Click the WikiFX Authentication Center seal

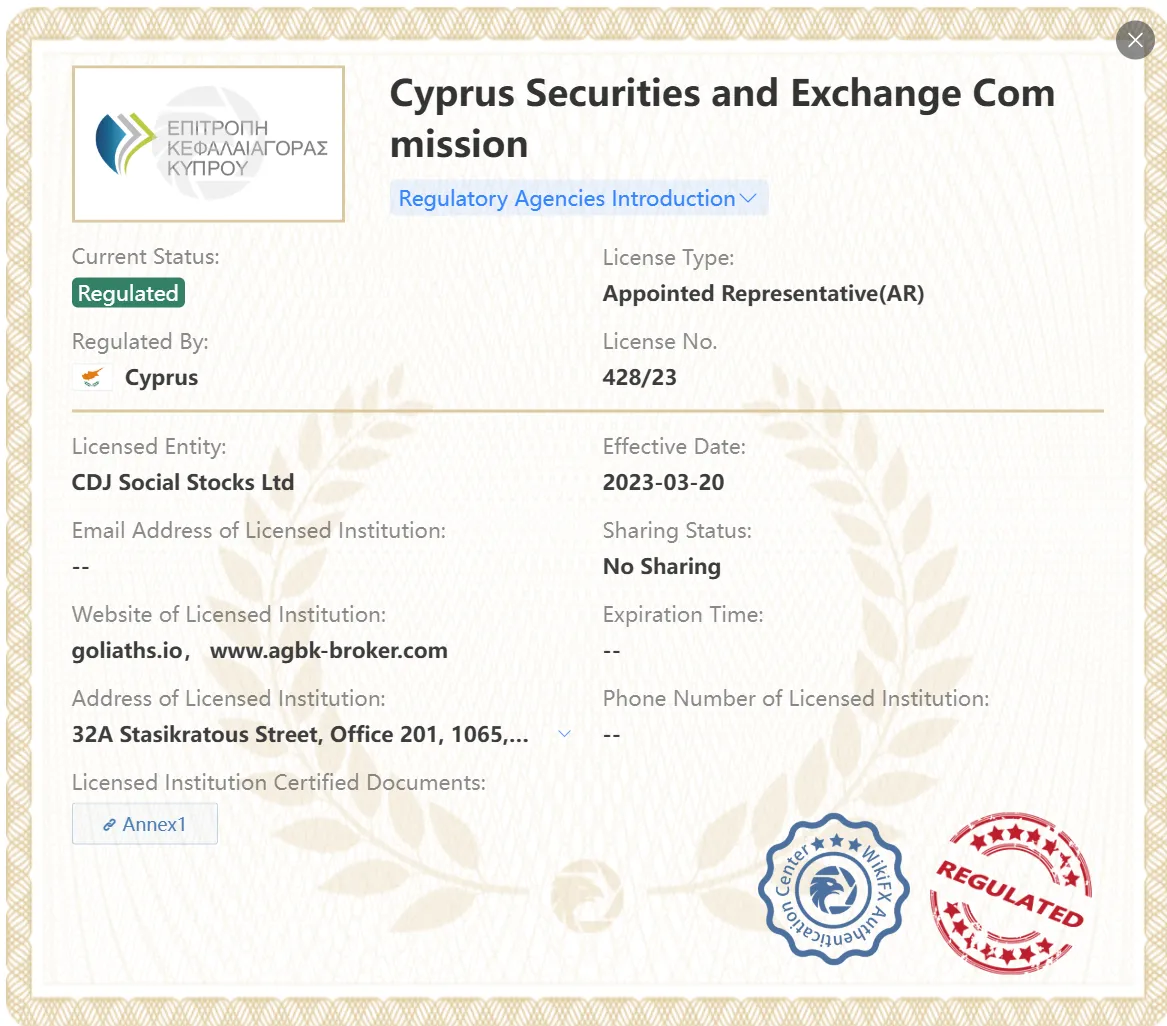(834, 889)
